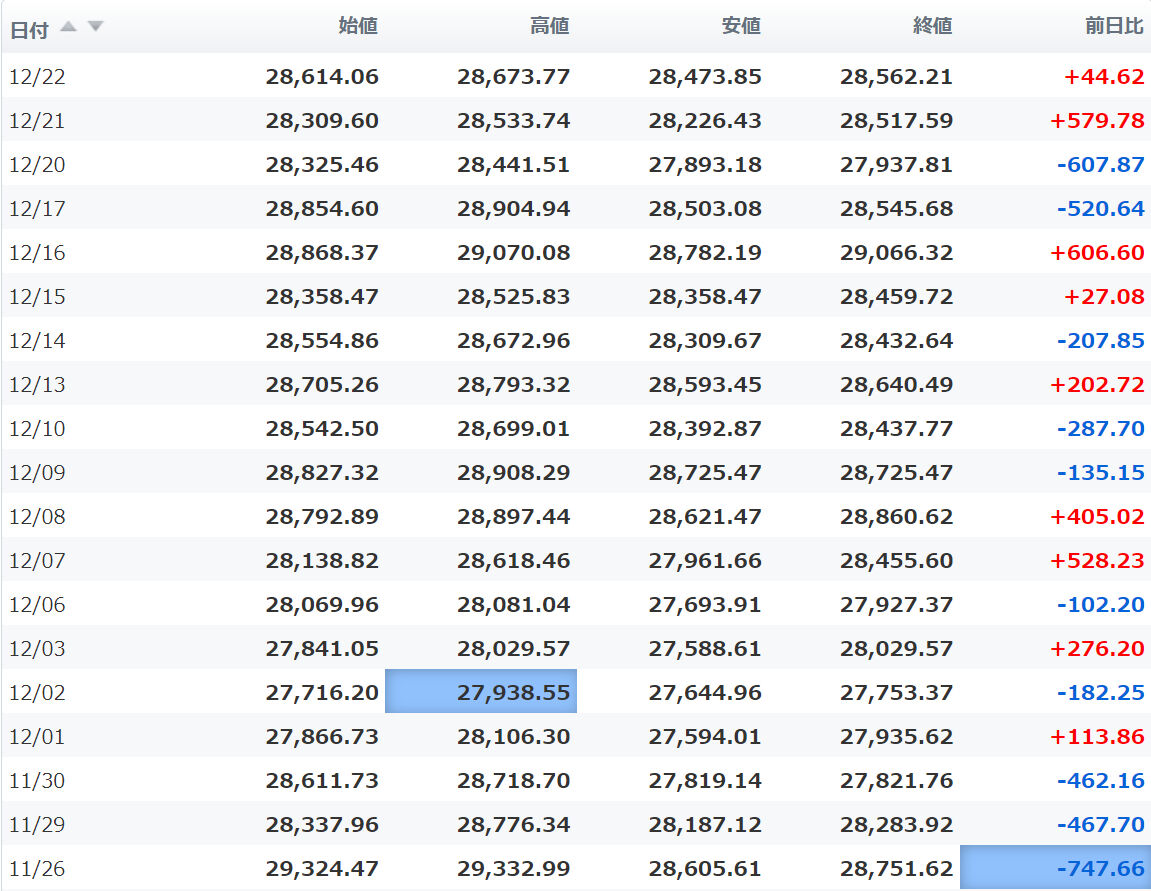Select the 12/13 date cell
The width and height of the screenshot is (1151, 891).
click(x=37, y=385)
